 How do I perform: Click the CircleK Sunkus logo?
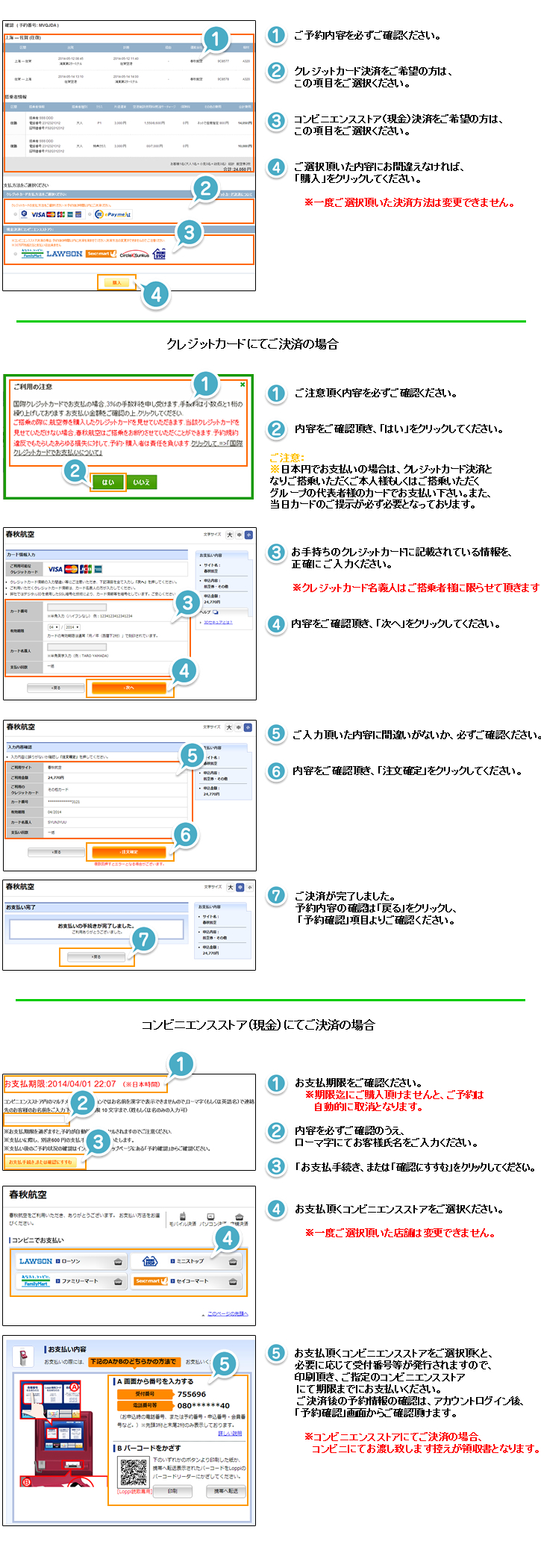point(134,255)
